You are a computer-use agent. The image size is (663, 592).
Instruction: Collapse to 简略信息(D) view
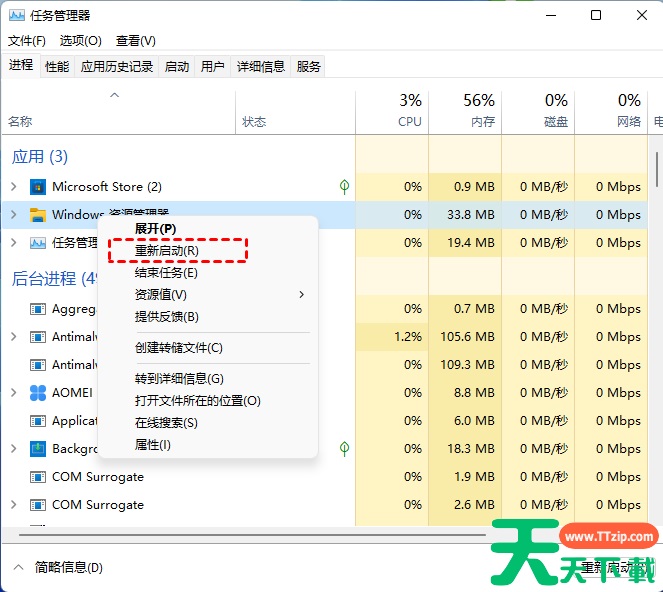58,567
